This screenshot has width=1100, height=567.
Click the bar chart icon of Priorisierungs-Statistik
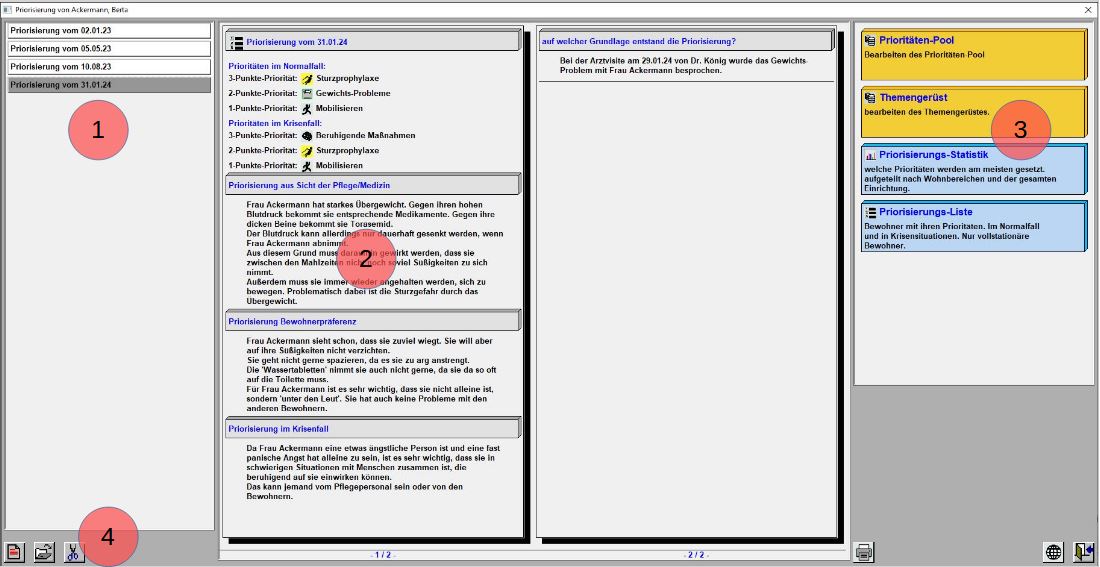tap(871, 155)
